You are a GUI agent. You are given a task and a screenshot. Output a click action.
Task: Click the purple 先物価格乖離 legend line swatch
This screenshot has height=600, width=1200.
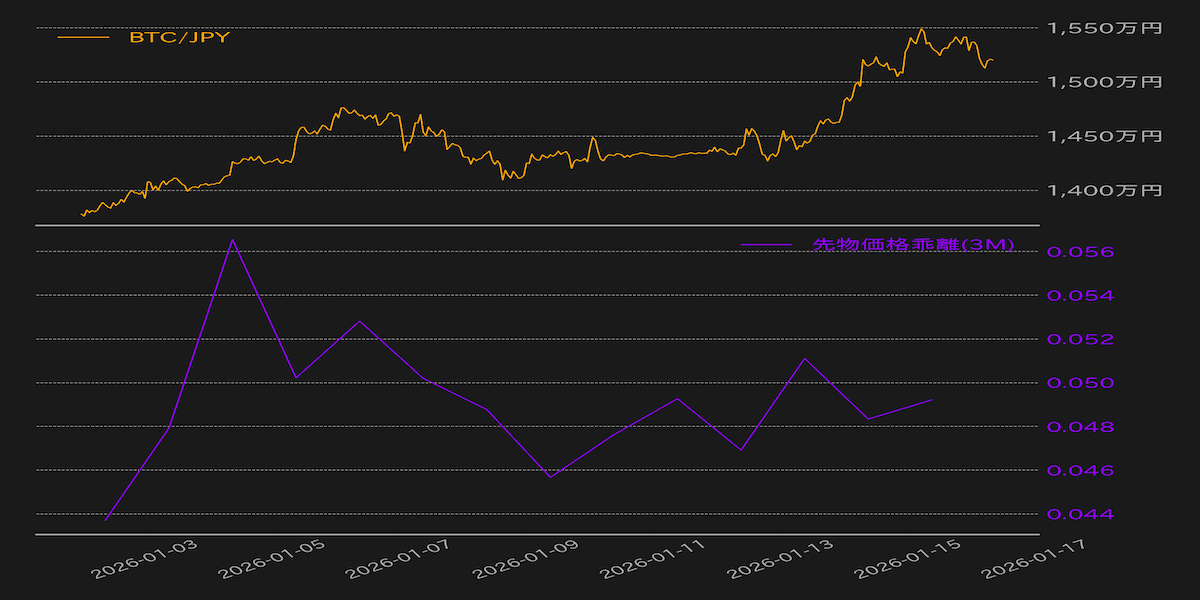click(x=765, y=245)
